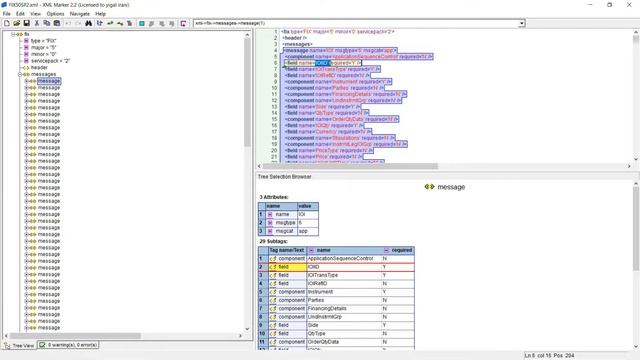Click the attribute icon in the msgtype row
Image resolution: width=640 pixels, height=360 pixels.
(270, 223)
